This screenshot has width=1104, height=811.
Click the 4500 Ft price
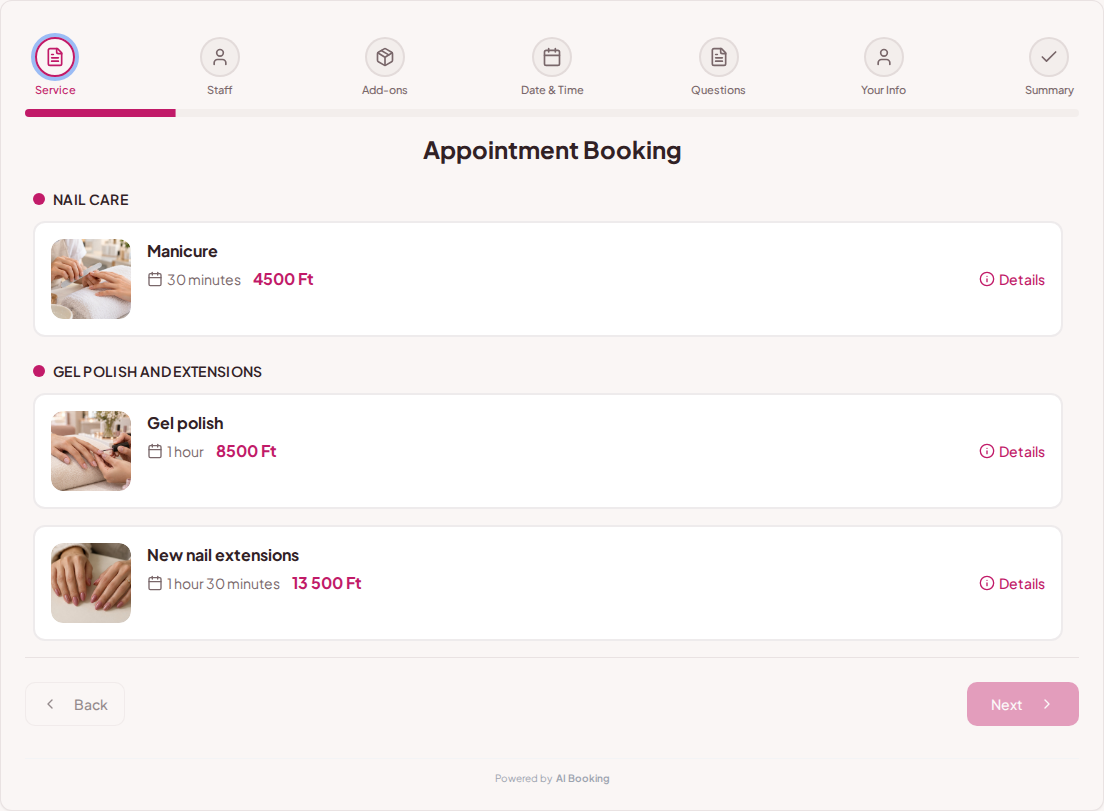(283, 279)
